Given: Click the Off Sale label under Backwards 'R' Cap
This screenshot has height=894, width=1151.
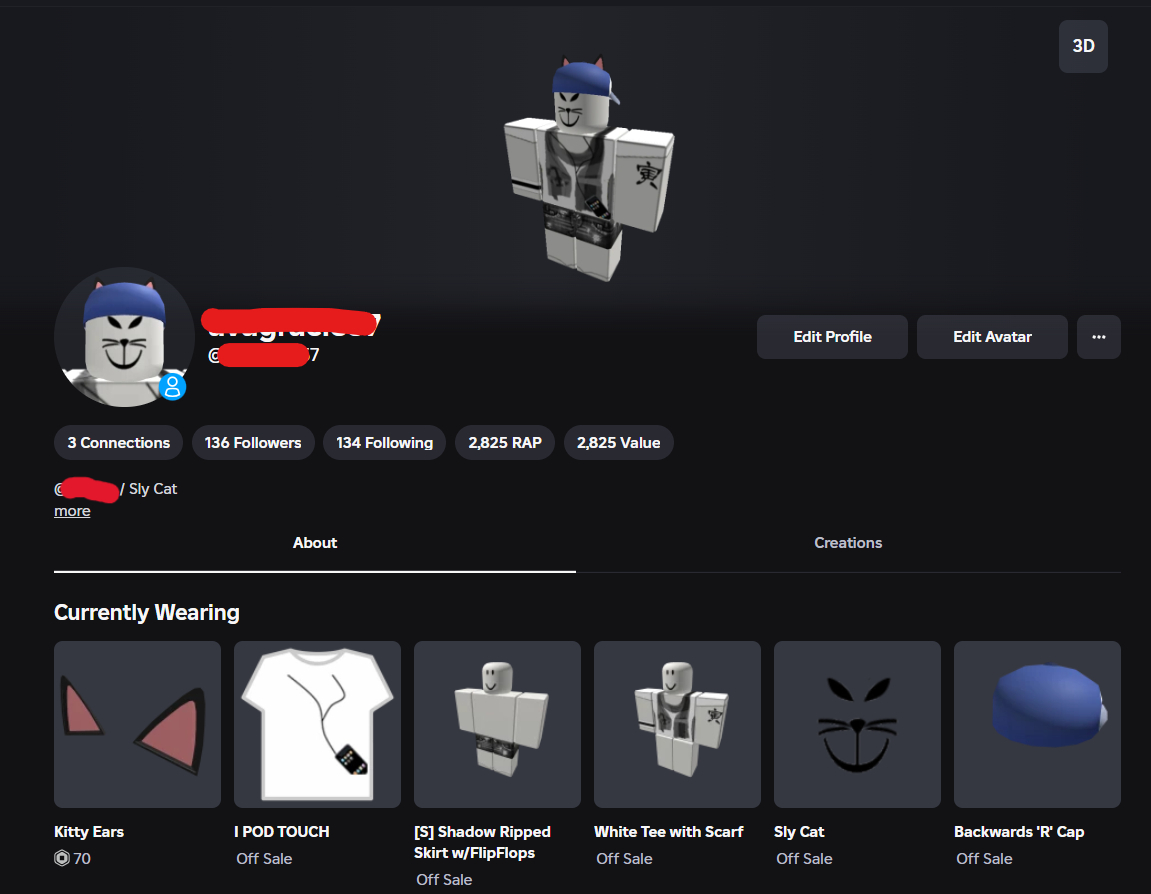Looking at the screenshot, I should tap(984, 859).
